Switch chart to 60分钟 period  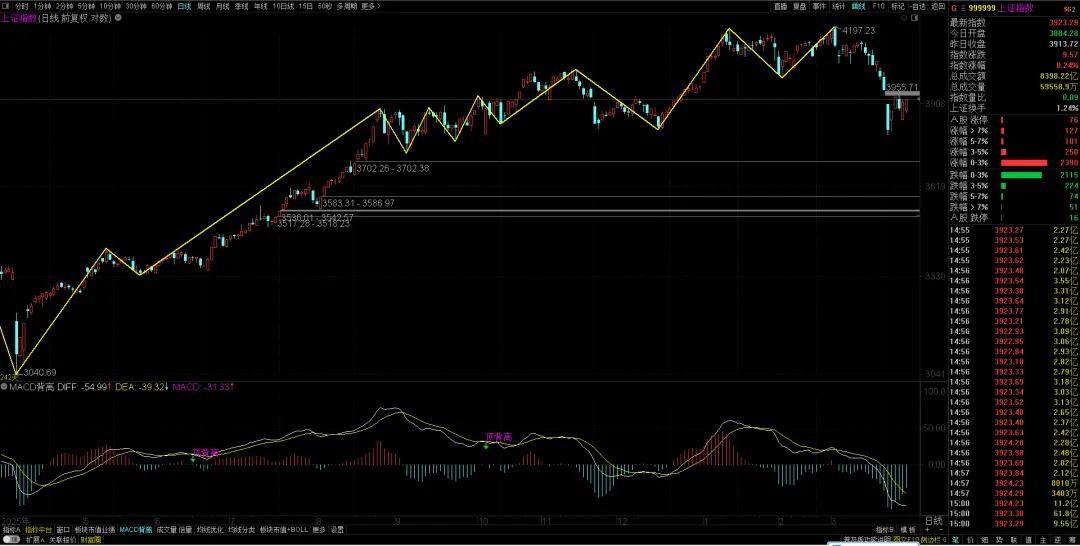click(x=161, y=6)
